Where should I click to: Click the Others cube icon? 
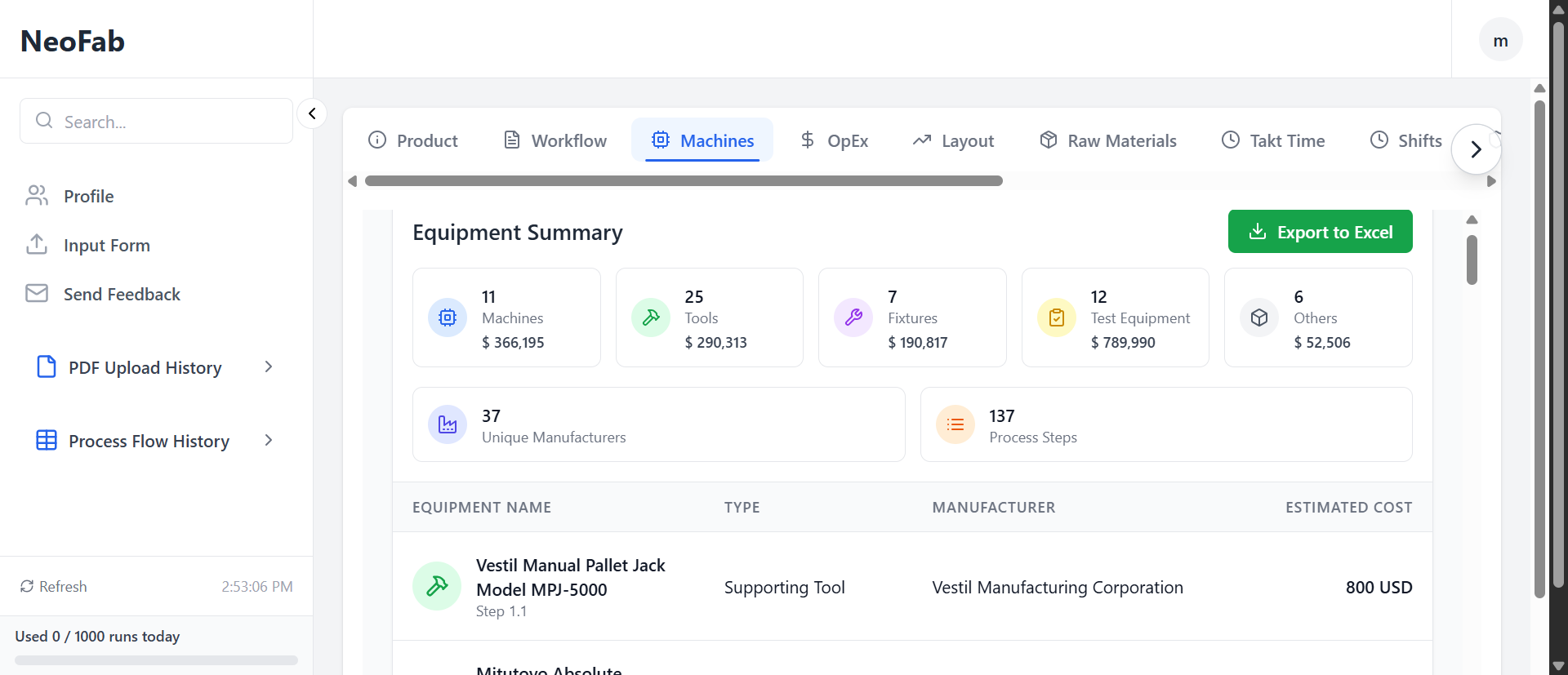pyautogui.click(x=1259, y=318)
